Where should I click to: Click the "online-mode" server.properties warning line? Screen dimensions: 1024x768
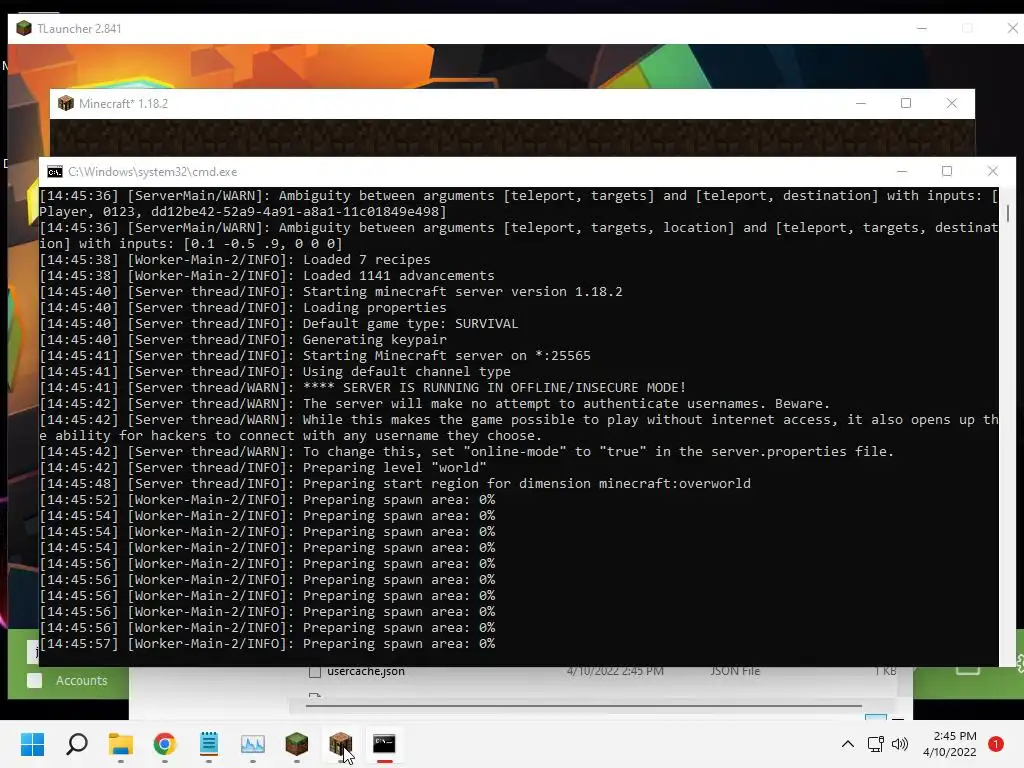[467, 451]
